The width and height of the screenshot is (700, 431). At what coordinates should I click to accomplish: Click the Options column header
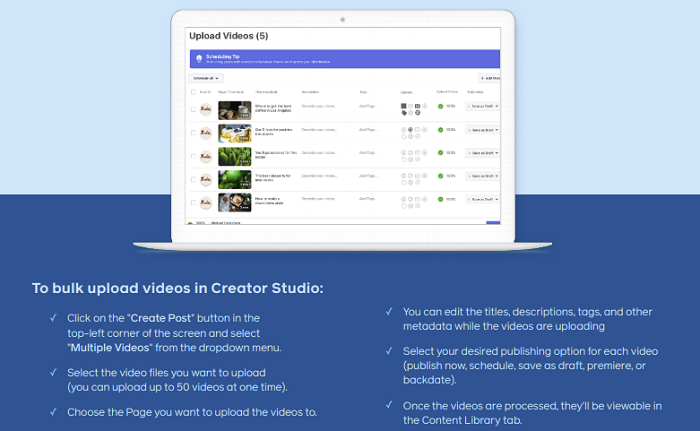pos(406,92)
